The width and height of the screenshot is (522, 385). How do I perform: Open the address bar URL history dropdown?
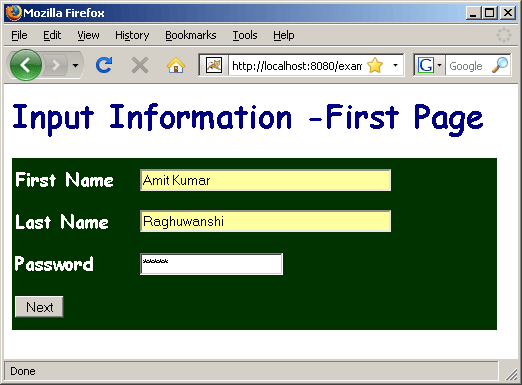pos(395,65)
